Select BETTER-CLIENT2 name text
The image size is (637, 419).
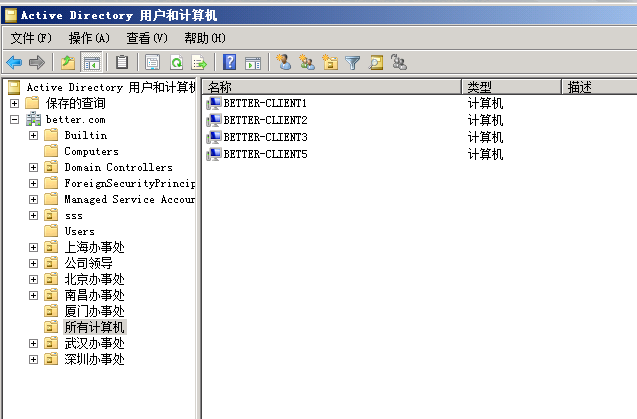tap(265, 120)
